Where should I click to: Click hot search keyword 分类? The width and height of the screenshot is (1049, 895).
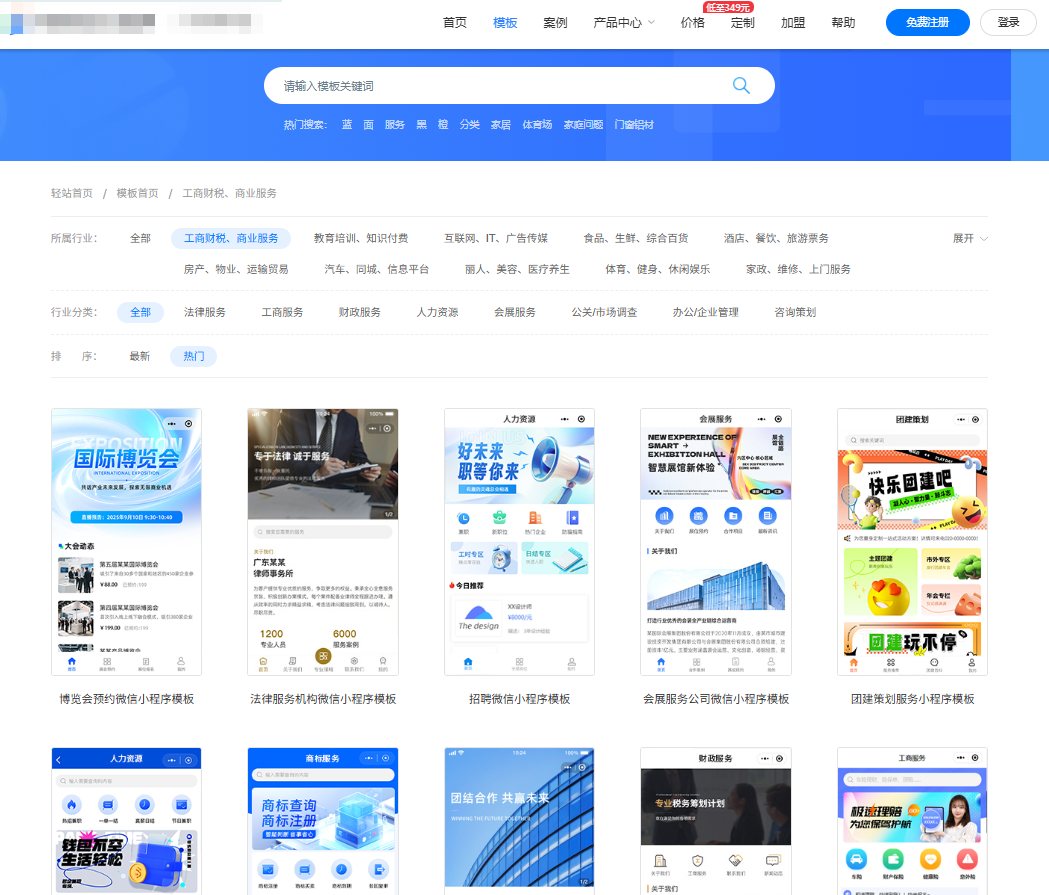point(470,124)
